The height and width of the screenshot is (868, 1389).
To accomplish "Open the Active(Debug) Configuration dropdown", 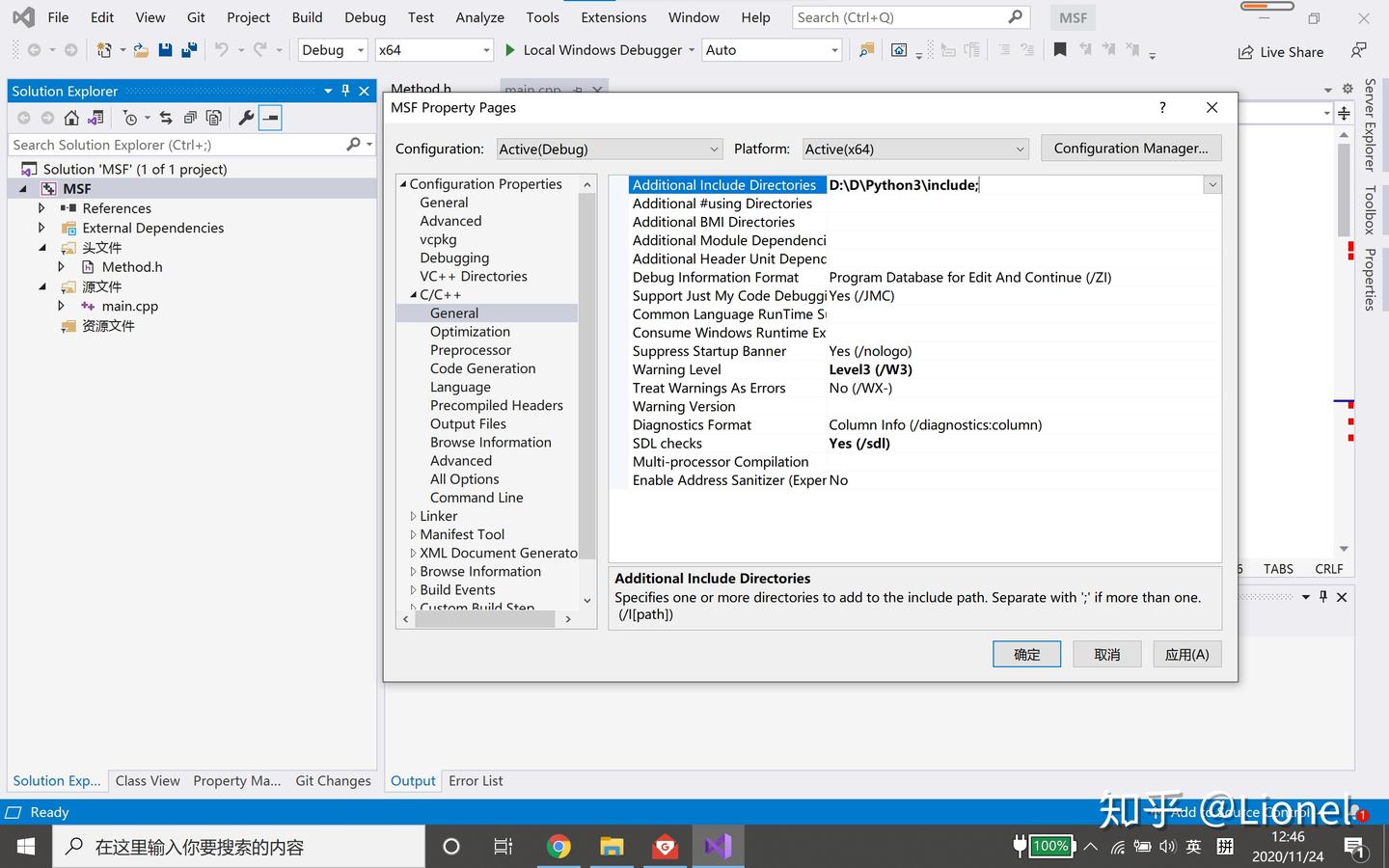I will point(609,149).
